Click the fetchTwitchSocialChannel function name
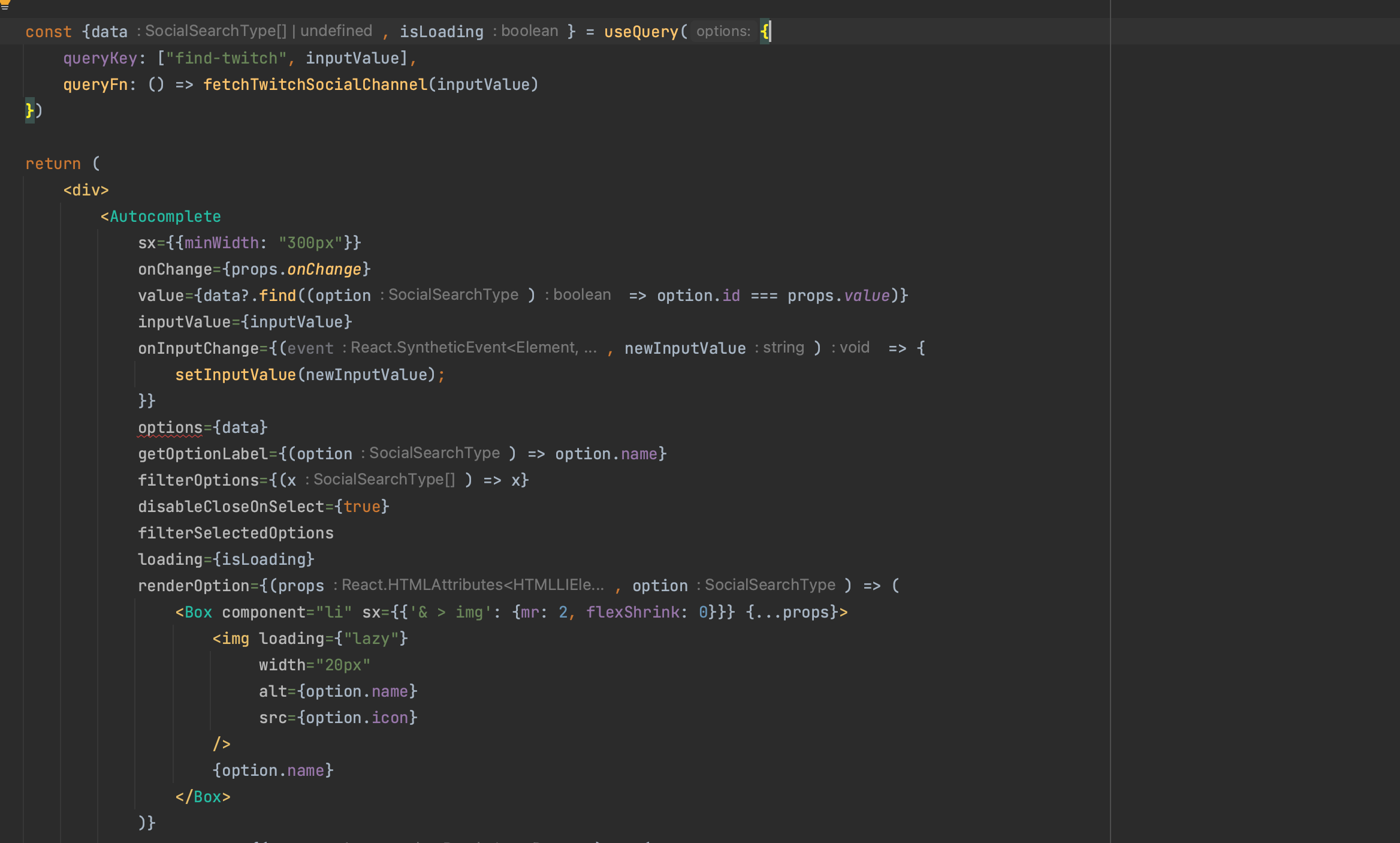 point(315,85)
